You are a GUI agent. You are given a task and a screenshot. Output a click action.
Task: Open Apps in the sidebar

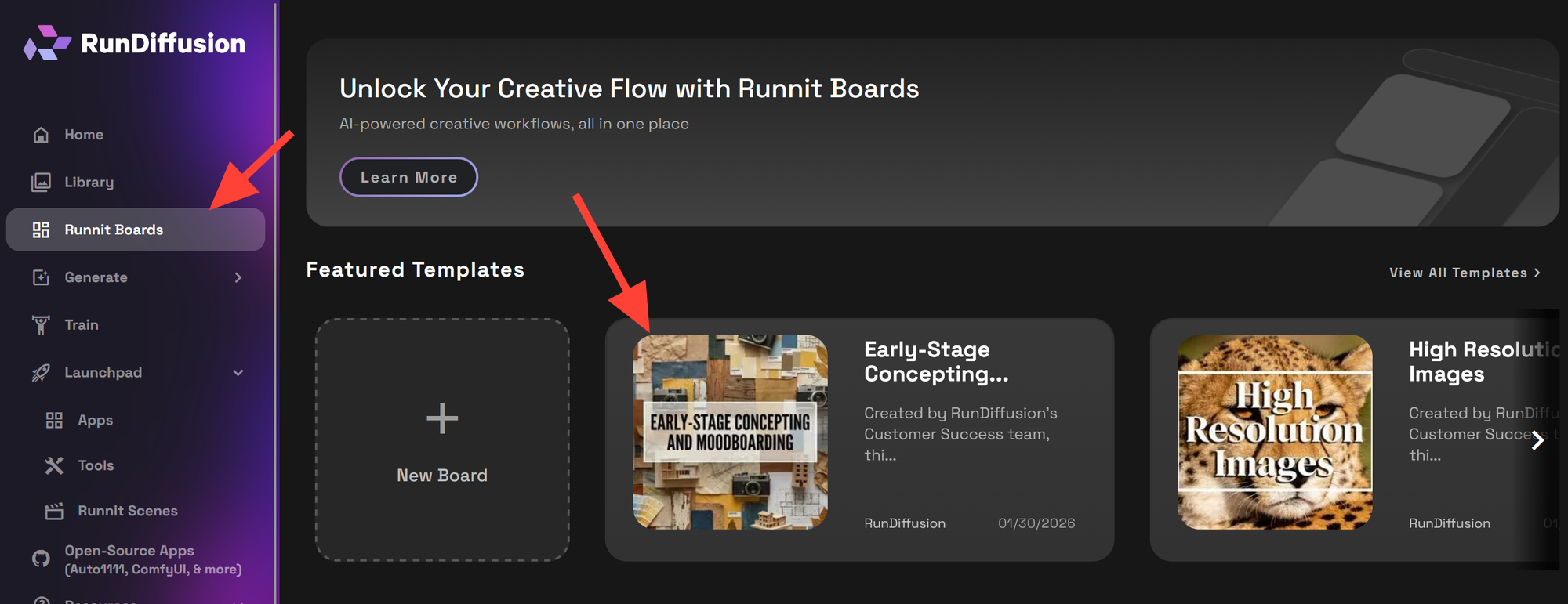(95, 420)
